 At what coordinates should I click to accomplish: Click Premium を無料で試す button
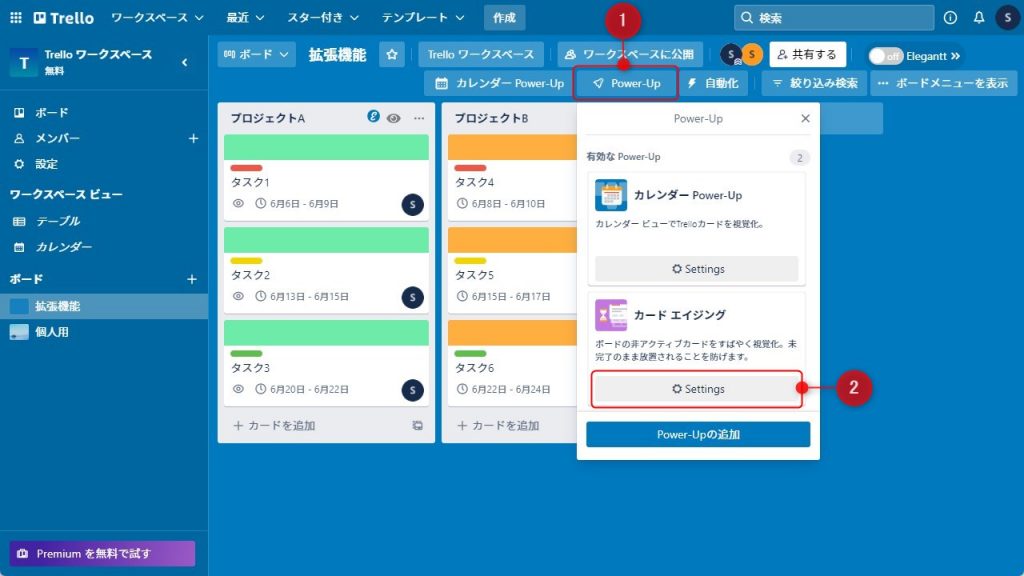click(103, 554)
